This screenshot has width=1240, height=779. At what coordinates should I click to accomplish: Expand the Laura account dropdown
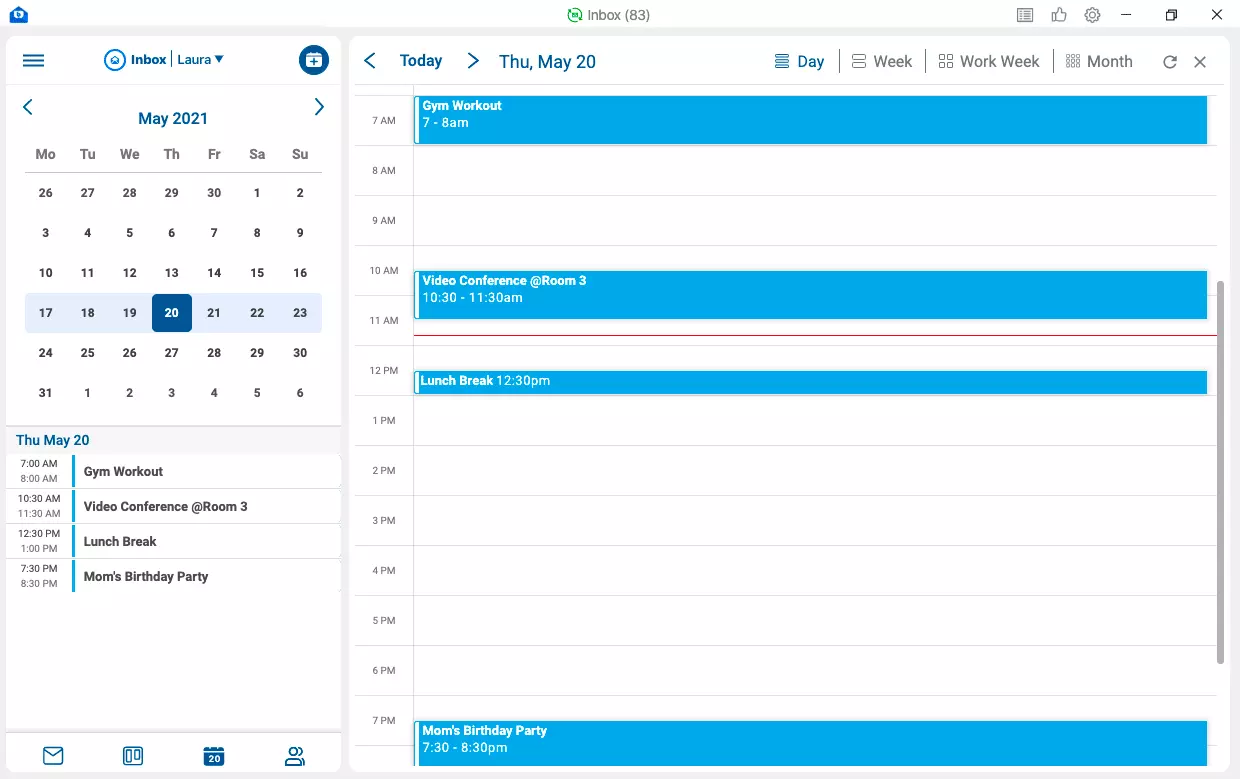click(201, 60)
